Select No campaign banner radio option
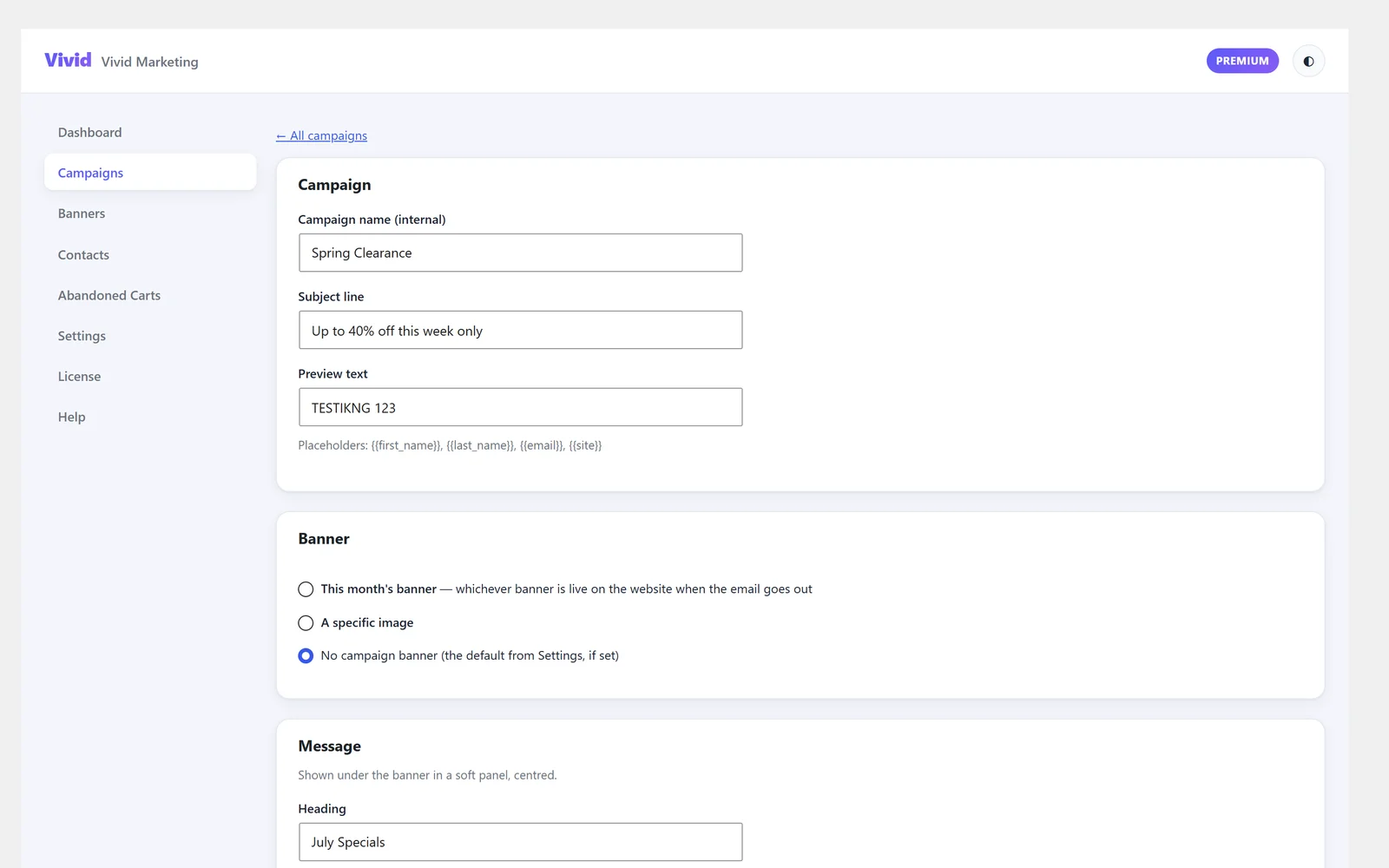This screenshot has width=1389, height=868. 306,656
